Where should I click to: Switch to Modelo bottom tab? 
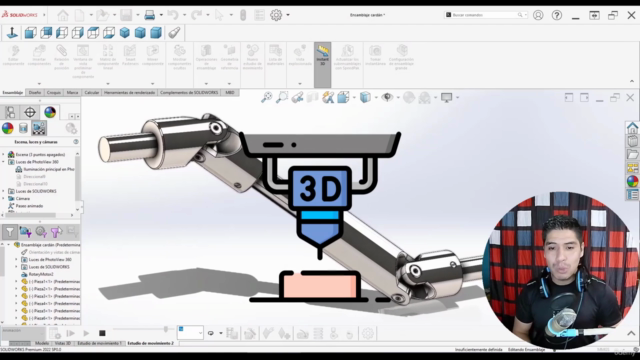[x=42, y=343]
